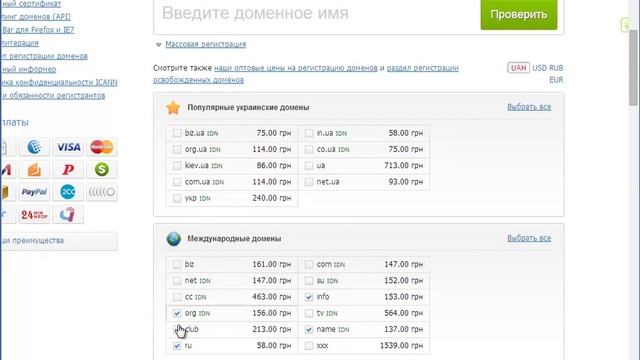The image size is (640, 360).
Task: Check the xxx domain checkbox
Action: click(x=309, y=346)
